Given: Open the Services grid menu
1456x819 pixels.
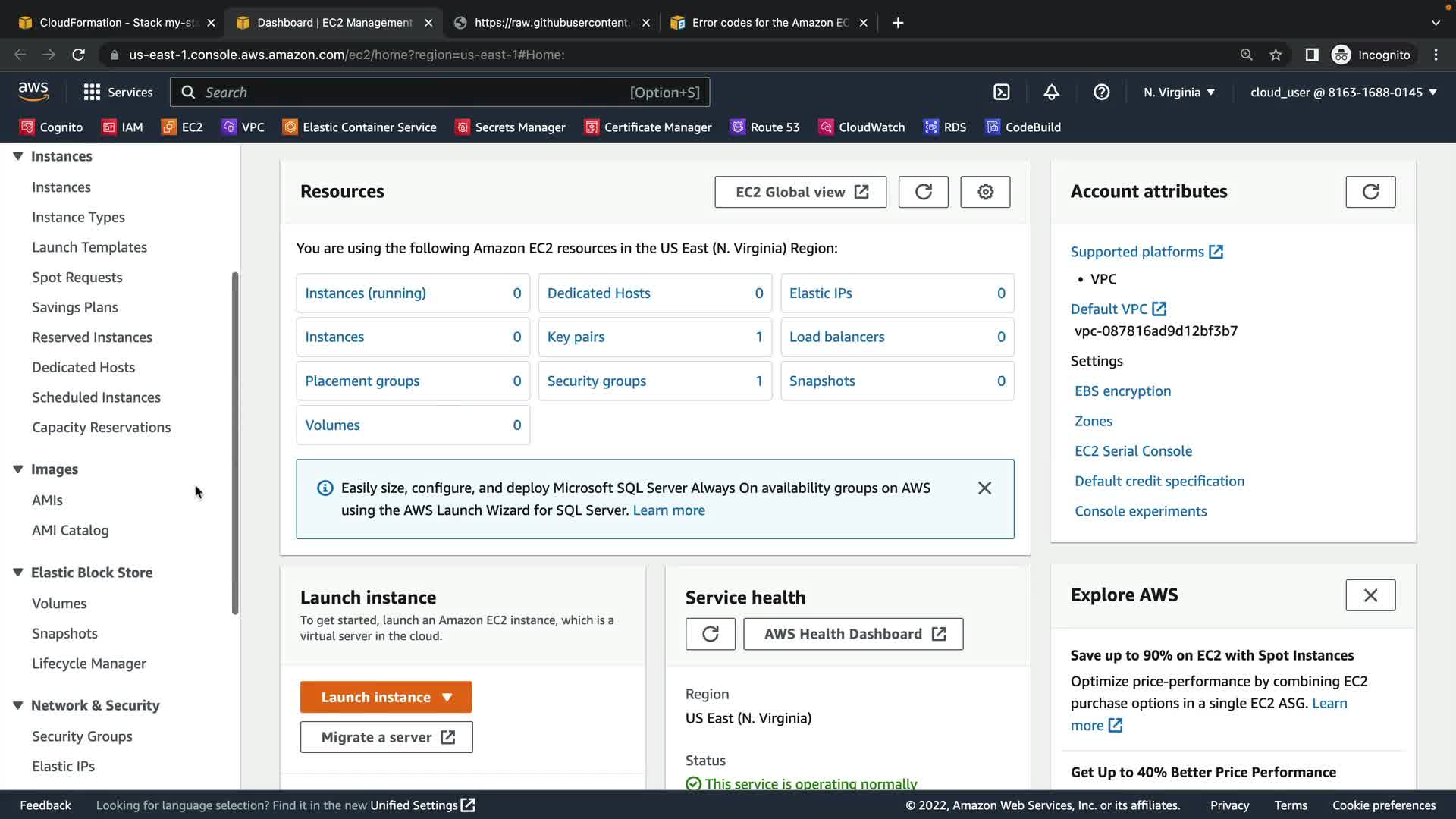Looking at the screenshot, I should [x=92, y=93].
